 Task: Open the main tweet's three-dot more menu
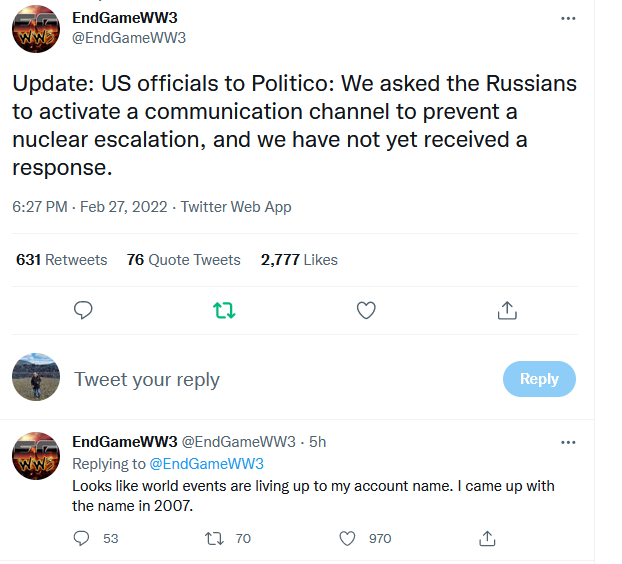coord(568,19)
